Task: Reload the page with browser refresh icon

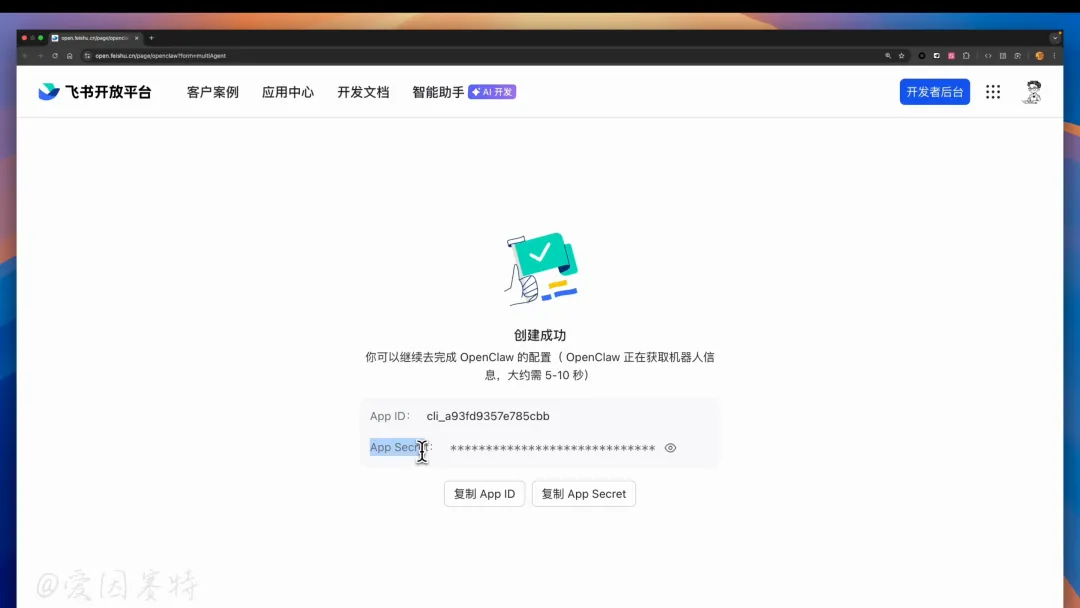Action: [x=55, y=56]
